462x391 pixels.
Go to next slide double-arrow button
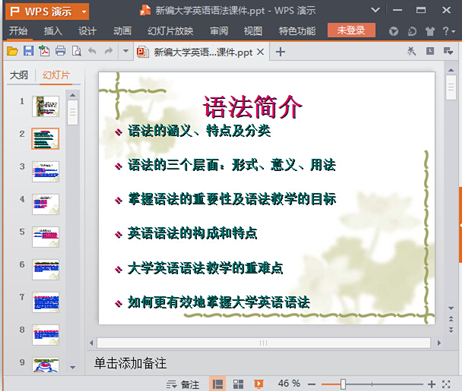(451, 330)
